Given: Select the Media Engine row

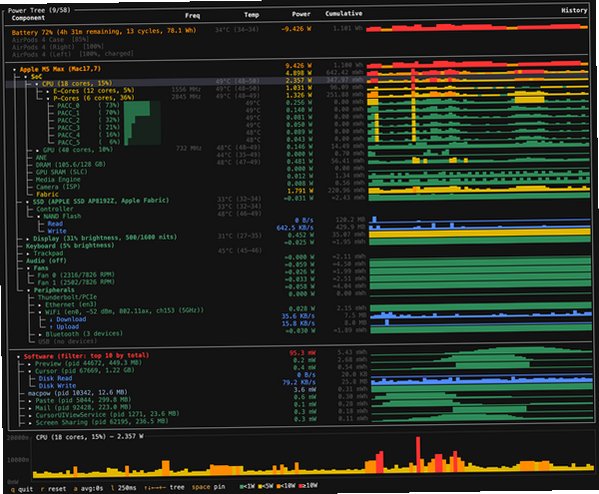Looking at the screenshot, I should [58, 180].
